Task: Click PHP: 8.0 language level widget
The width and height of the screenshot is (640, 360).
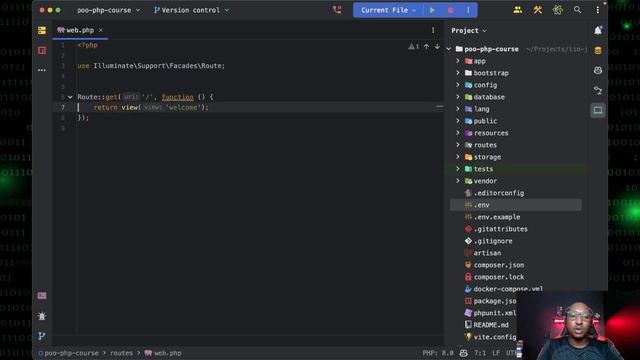Action: (x=438, y=353)
